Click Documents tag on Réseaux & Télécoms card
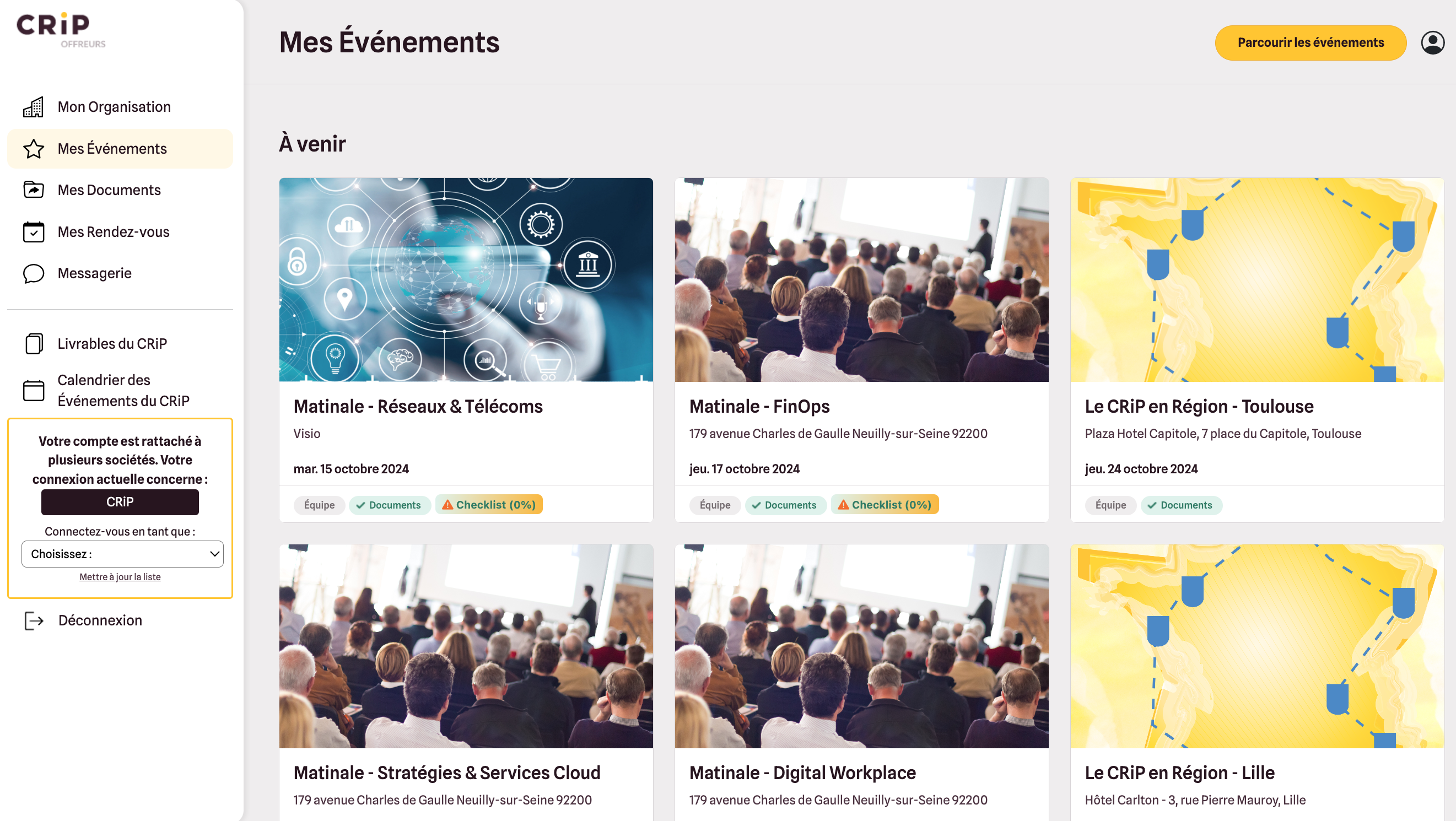This screenshot has height=821, width=1456. 390,505
